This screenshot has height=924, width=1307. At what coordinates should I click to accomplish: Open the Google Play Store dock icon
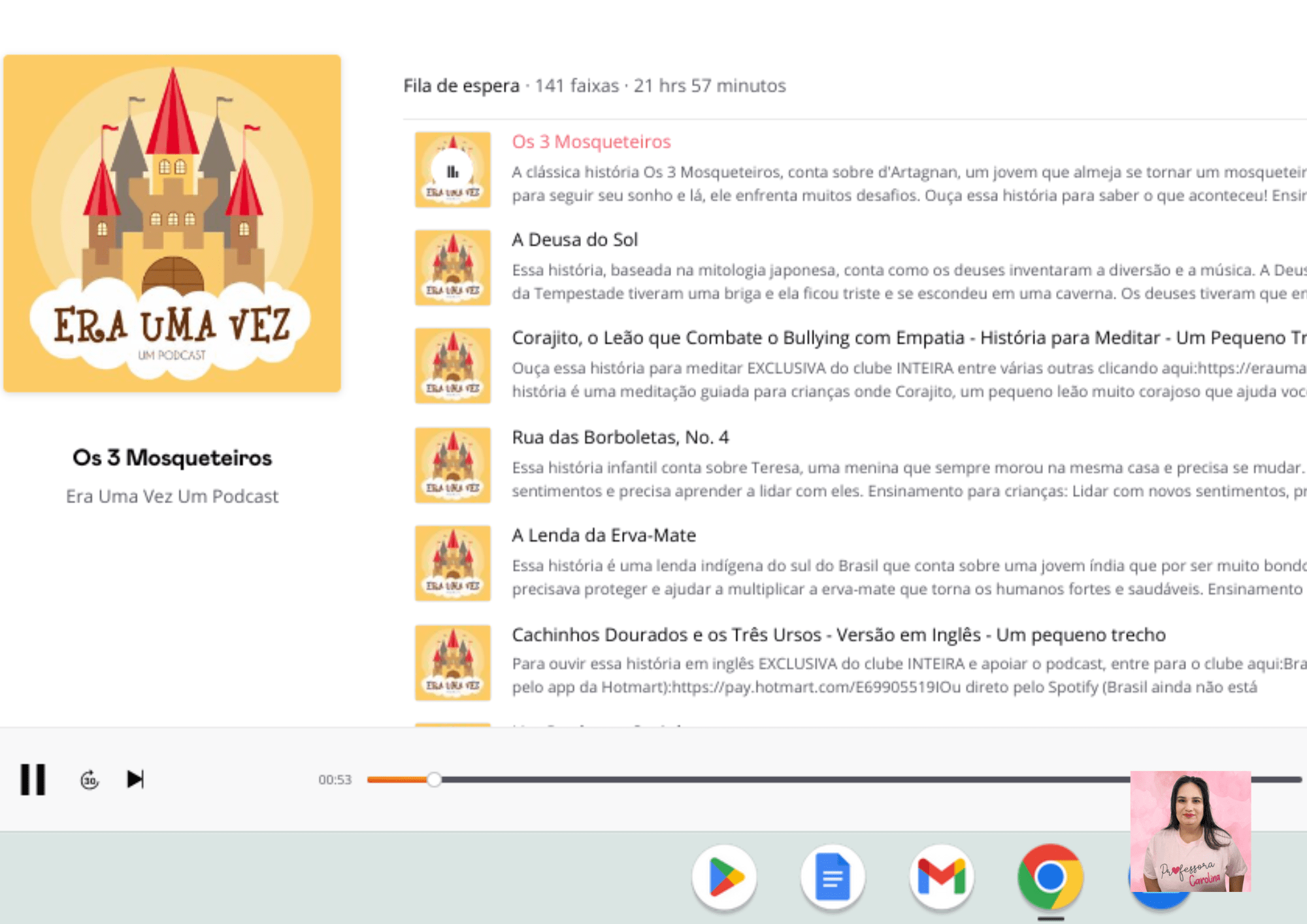point(724,877)
